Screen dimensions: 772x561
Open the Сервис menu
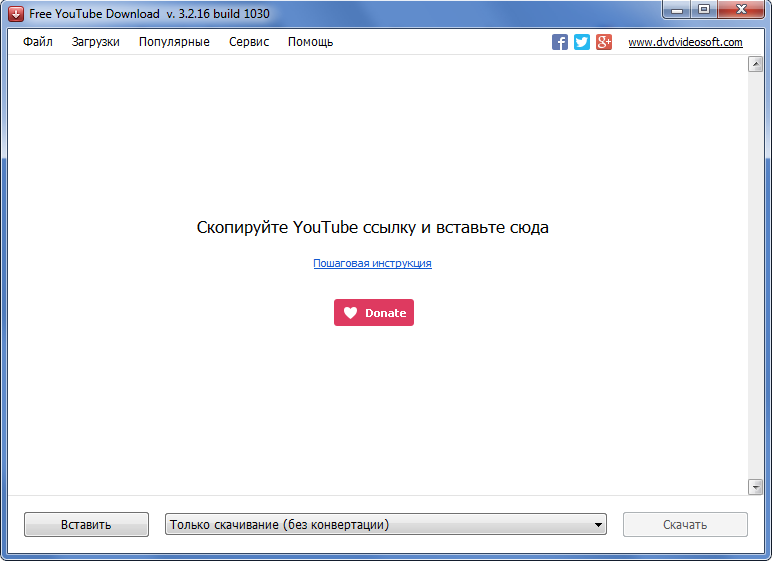click(x=249, y=42)
